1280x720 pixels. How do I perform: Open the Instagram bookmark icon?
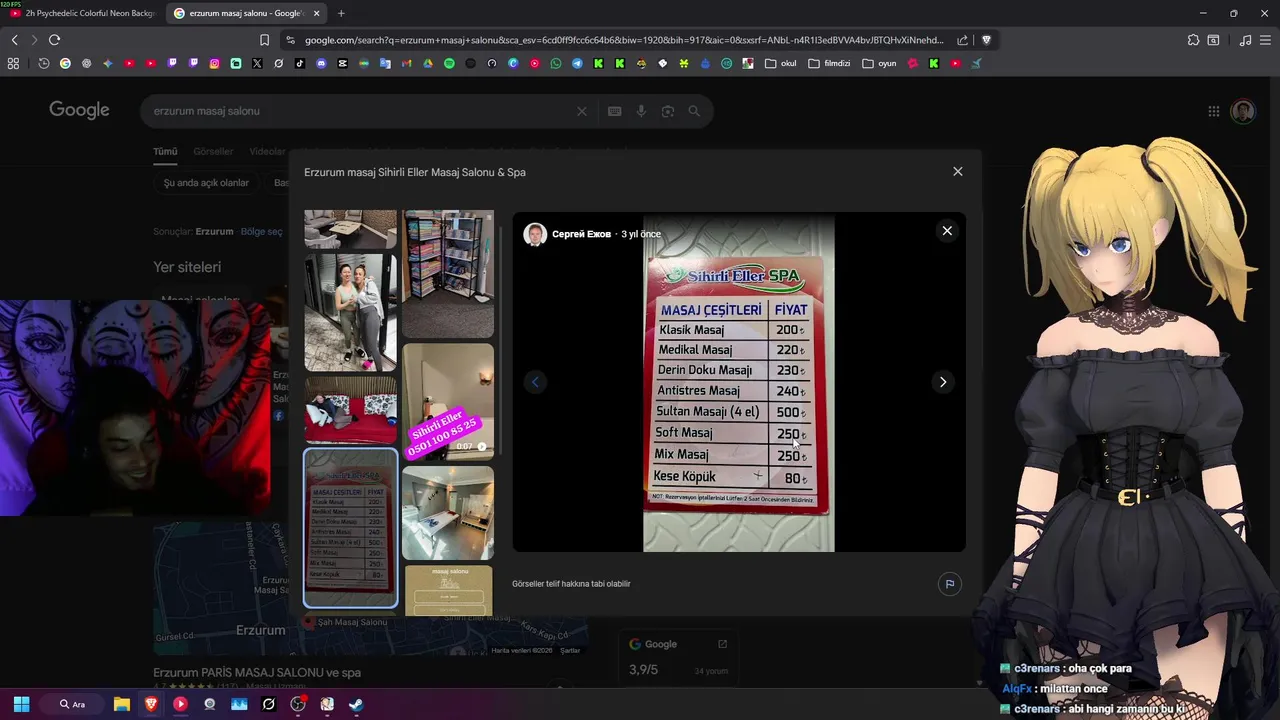pos(214,63)
